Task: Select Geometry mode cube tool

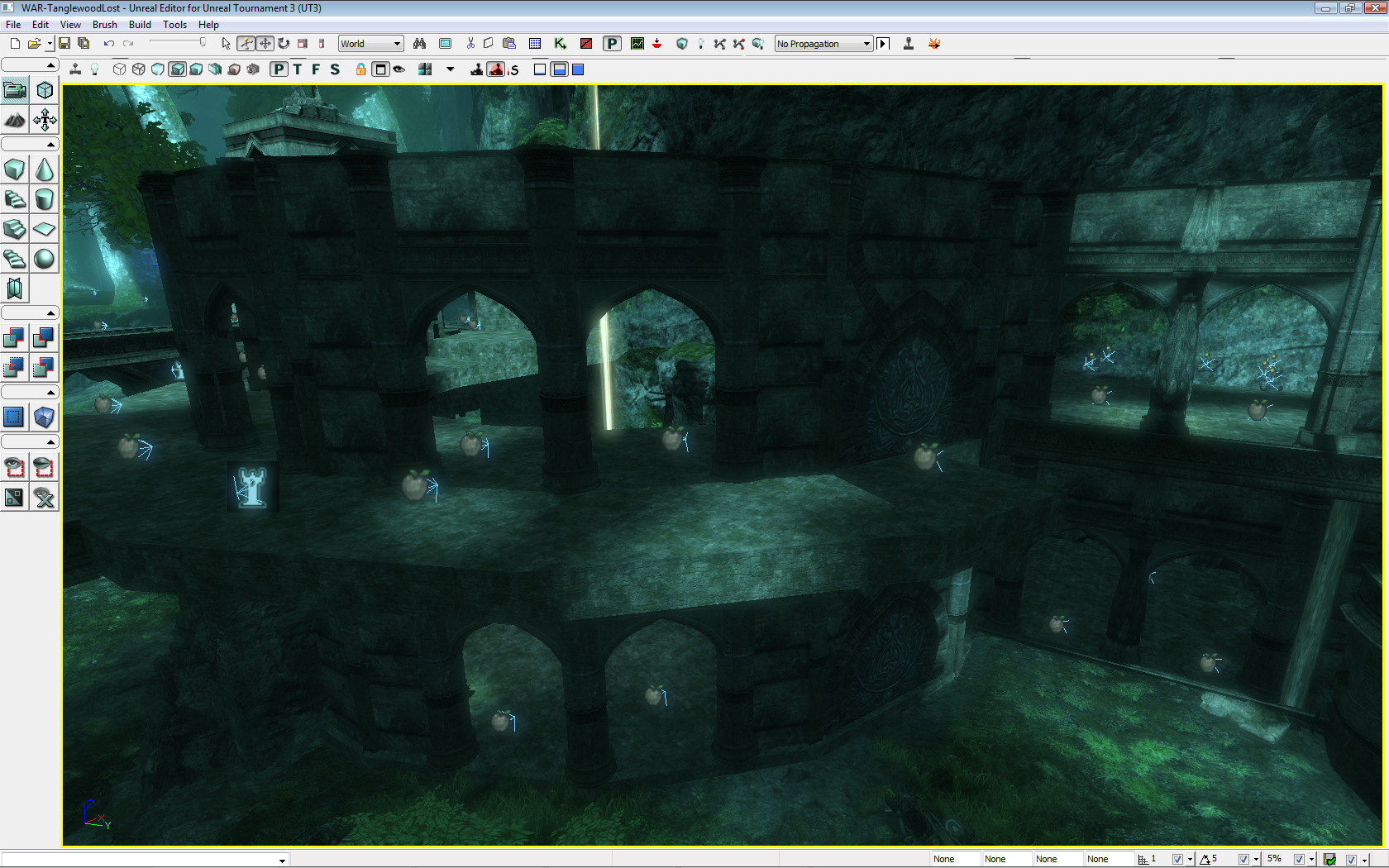Action: (45, 90)
